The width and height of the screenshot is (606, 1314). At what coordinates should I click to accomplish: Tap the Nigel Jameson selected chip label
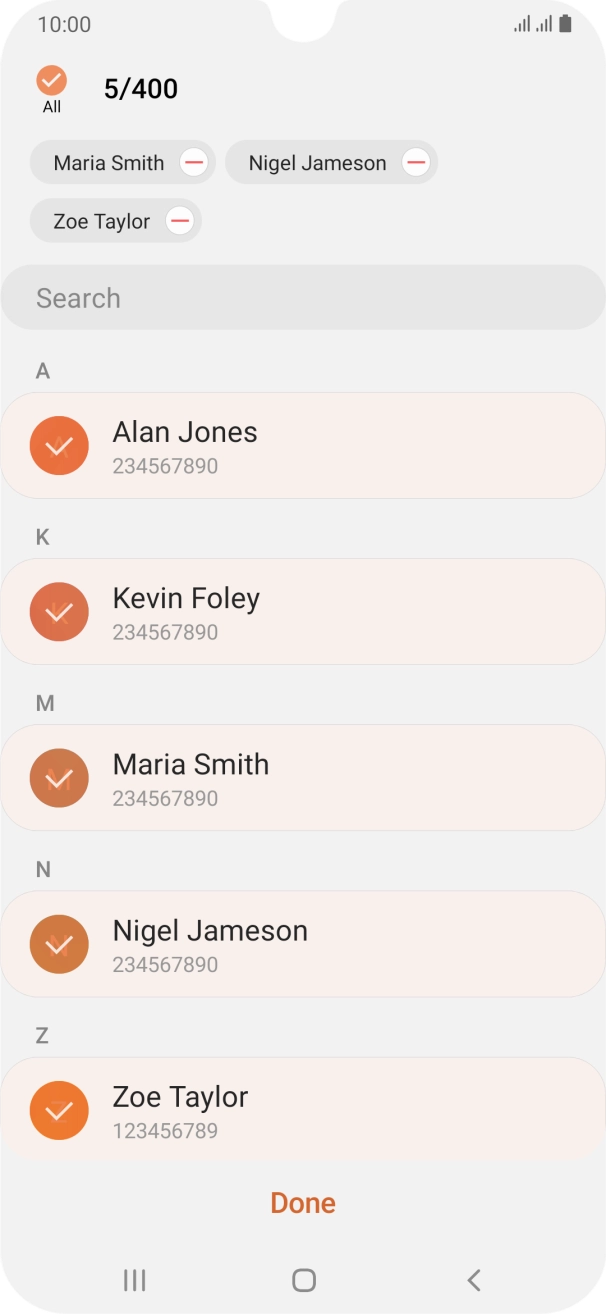(x=316, y=162)
